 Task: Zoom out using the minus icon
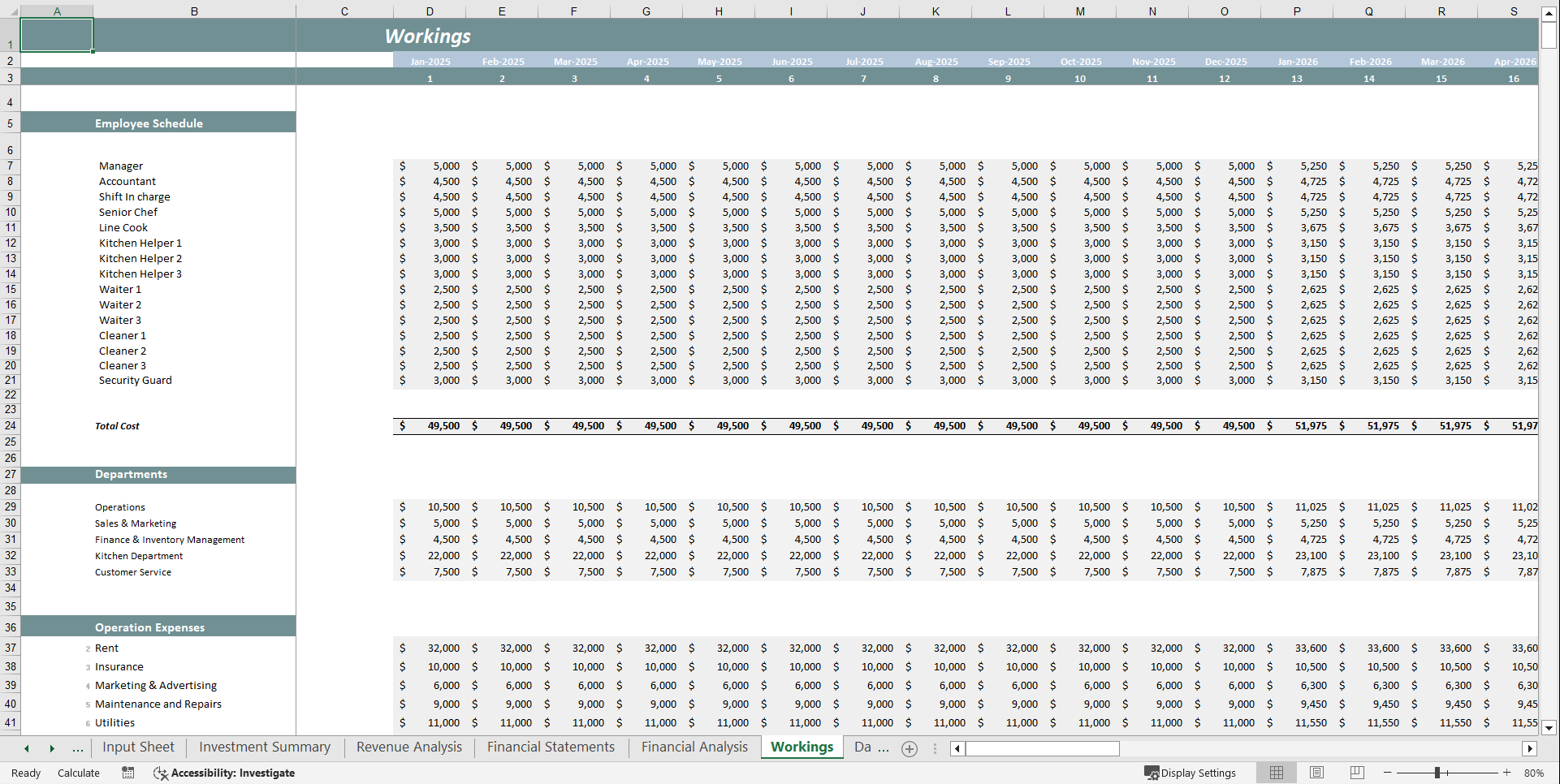1388,773
